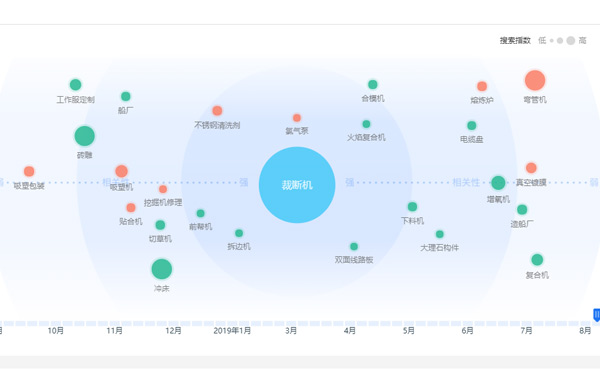
Task: Select 5月 on the timeline
Action: click(409, 331)
